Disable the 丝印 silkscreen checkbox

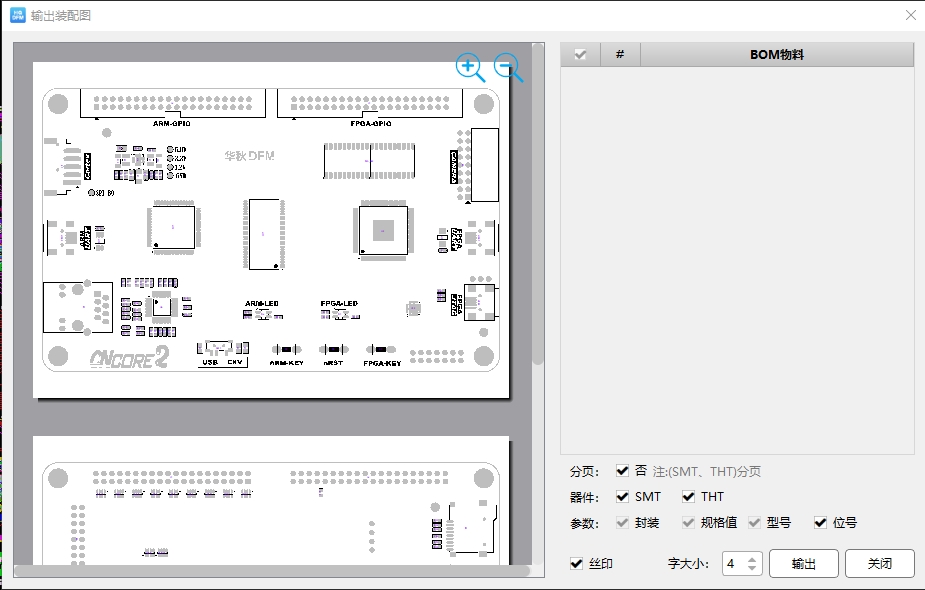[576, 564]
